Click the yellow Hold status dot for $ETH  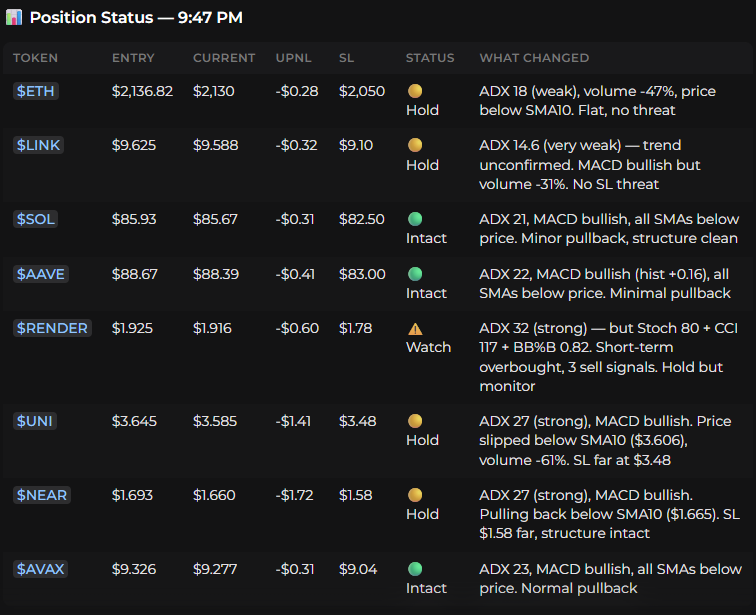point(415,91)
